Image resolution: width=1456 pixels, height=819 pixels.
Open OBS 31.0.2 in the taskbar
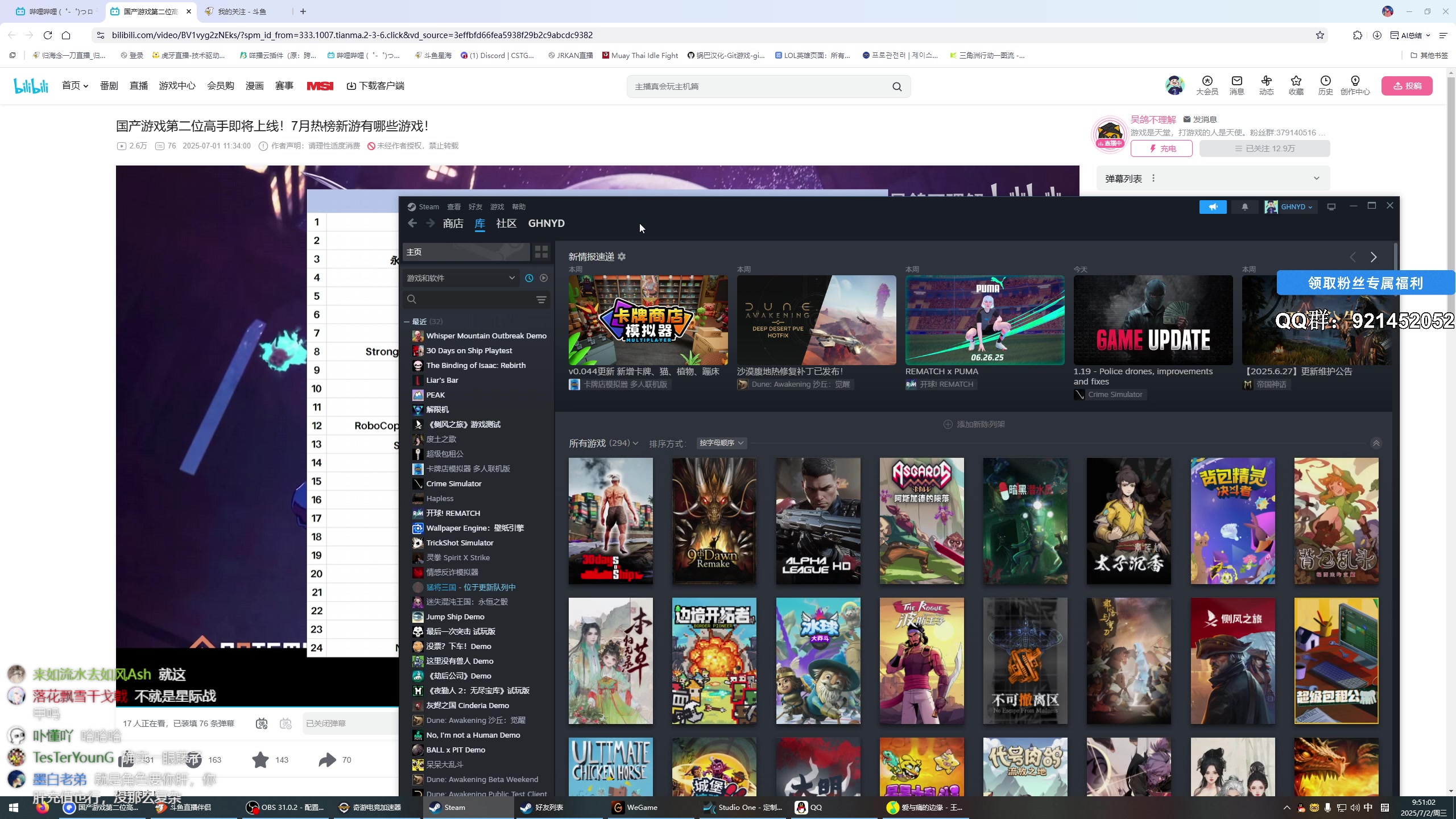click(x=284, y=808)
